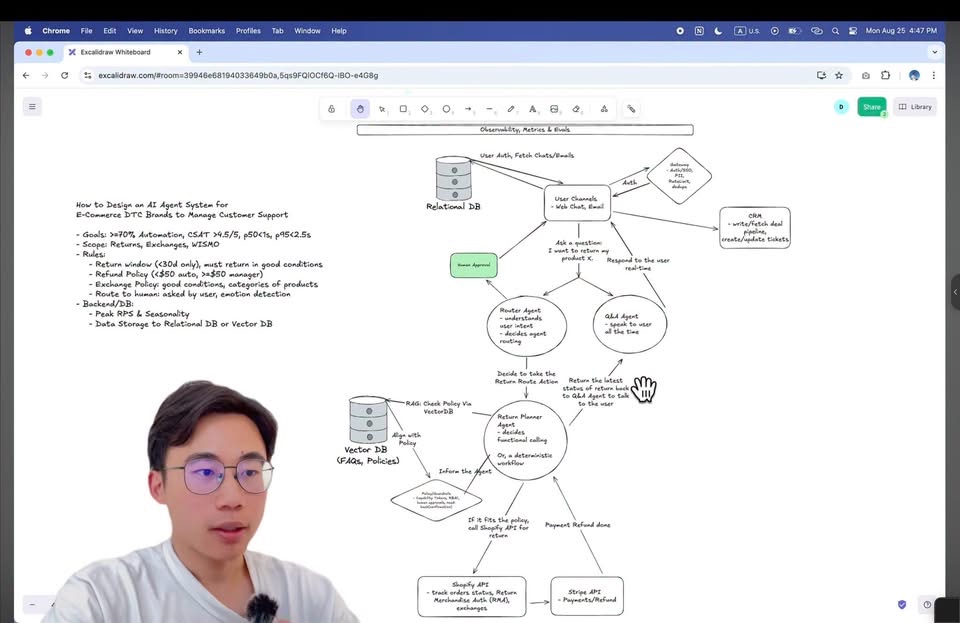This screenshot has width=960, height=623.
Task: Select the Eraser tool
Action: tap(576, 109)
